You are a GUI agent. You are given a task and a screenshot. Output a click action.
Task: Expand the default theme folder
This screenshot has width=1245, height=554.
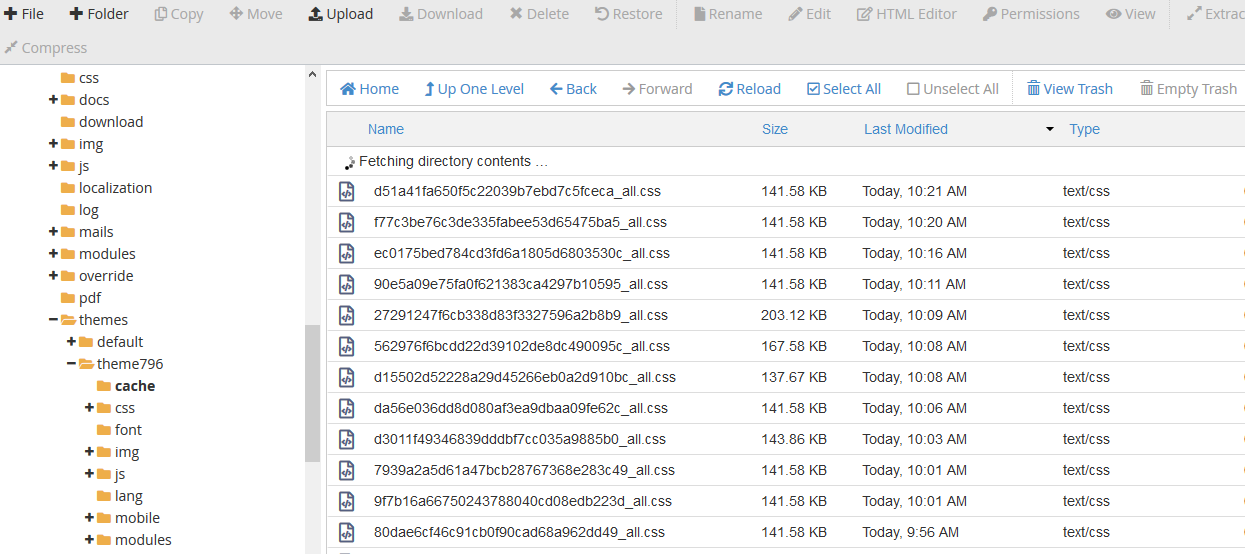click(71, 342)
